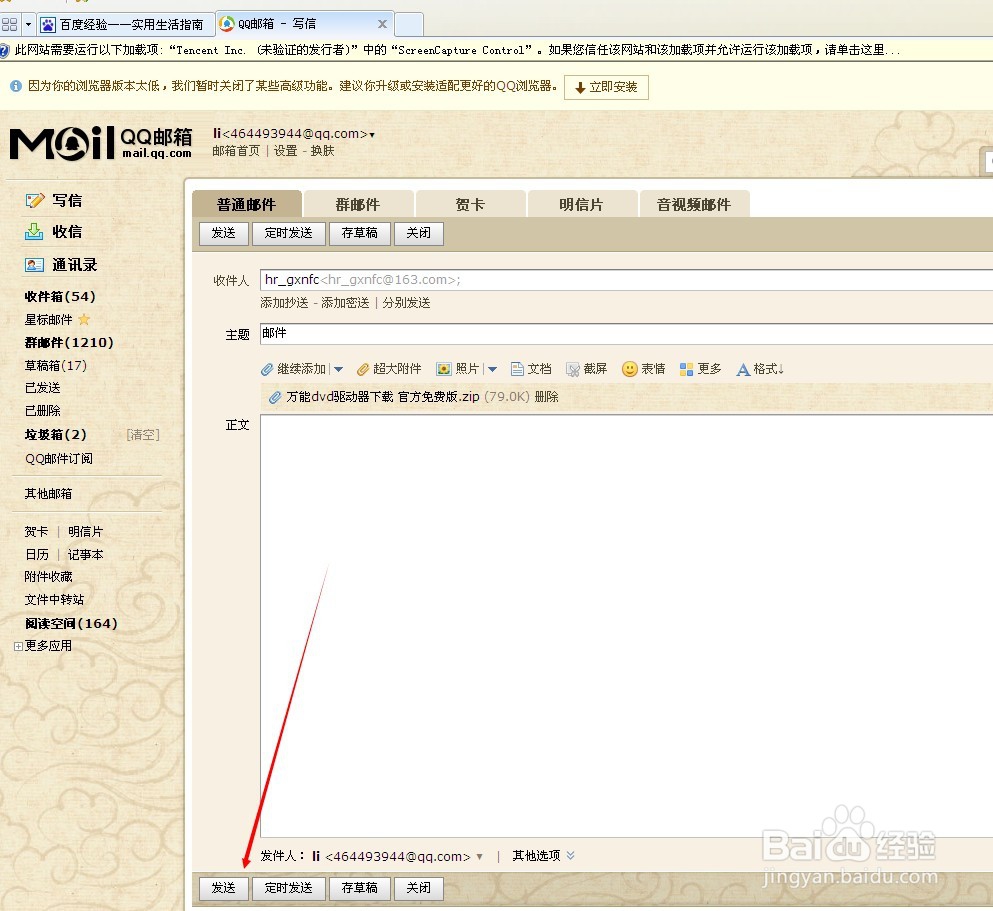This screenshot has height=911, width=993.
Task: Click the 照片 picture icon
Action: click(x=444, y=369)
